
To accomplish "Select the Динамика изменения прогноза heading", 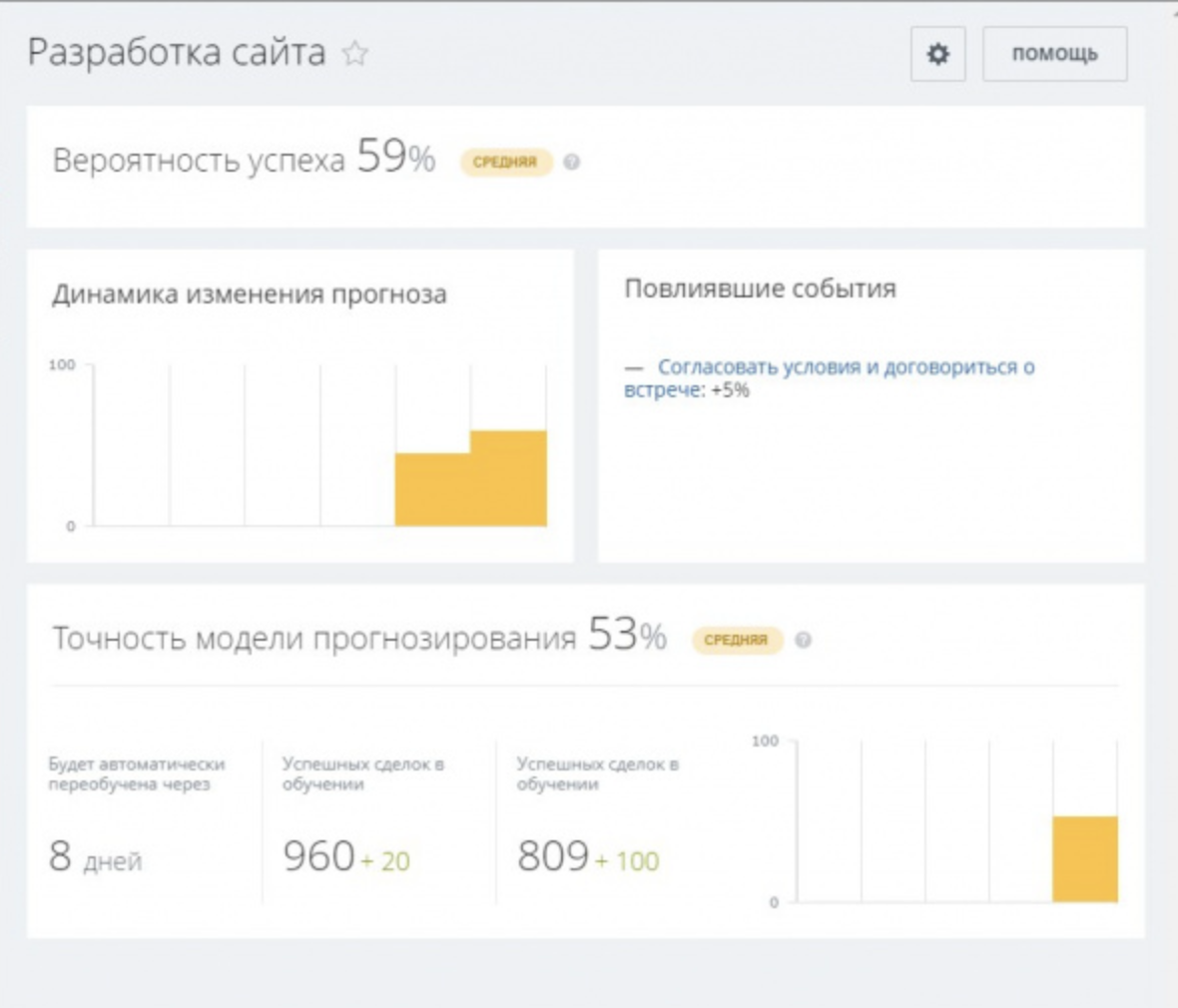I will [x=250, y=293].
